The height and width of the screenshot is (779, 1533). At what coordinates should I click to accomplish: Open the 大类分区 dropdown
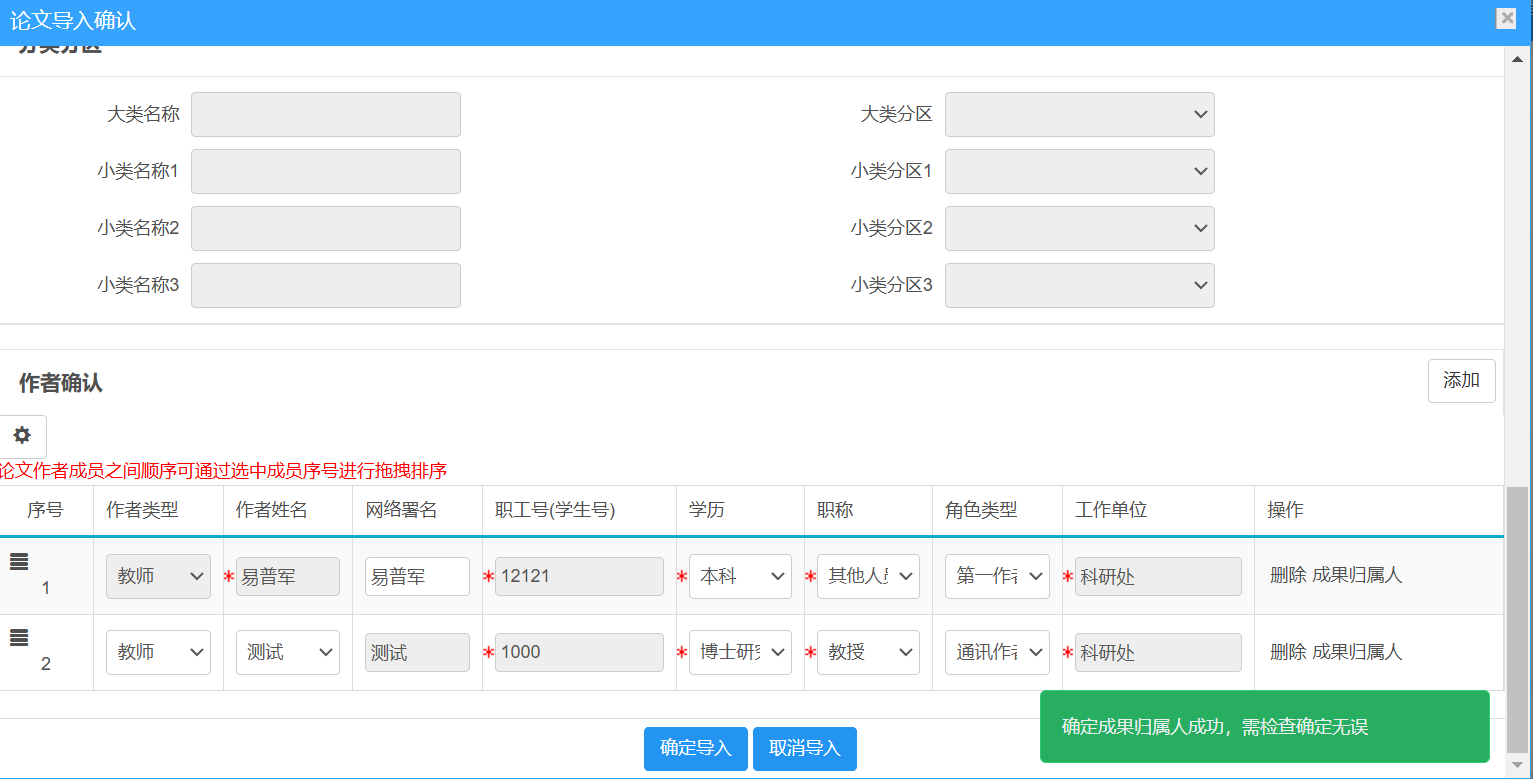1079,115
